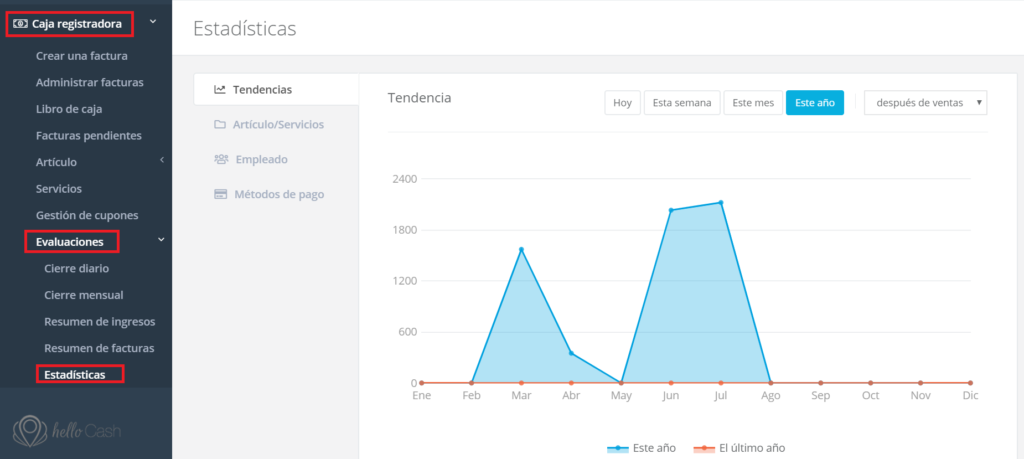Click the Nov month label

(920, 396)
